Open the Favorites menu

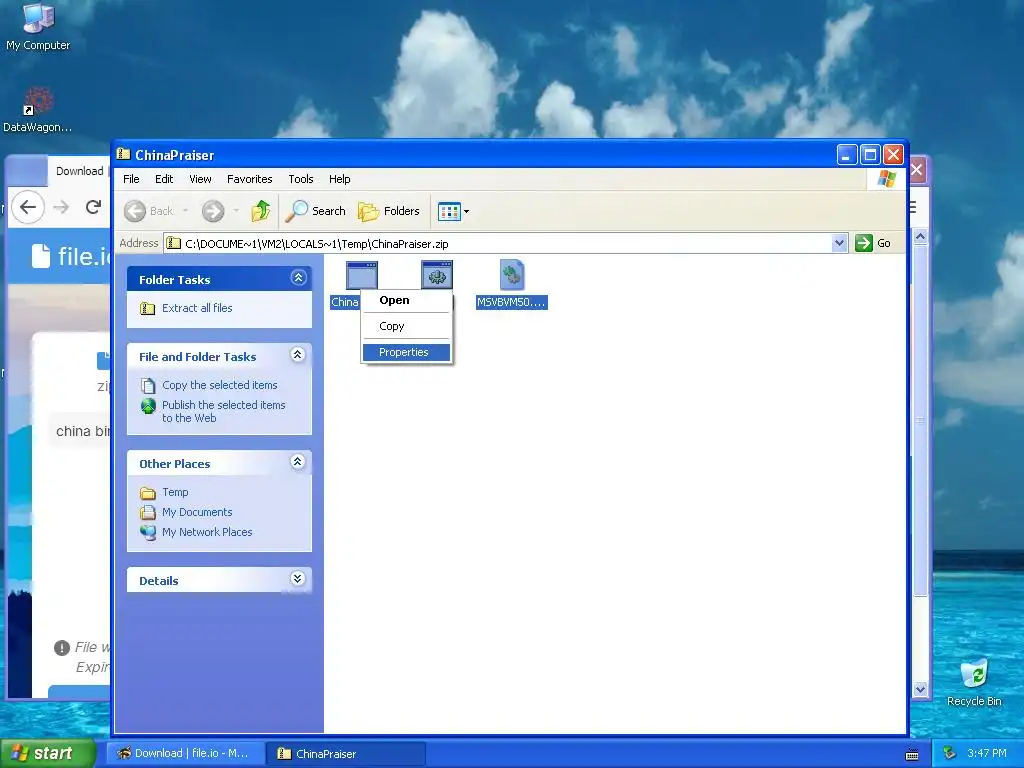[x=249, y=179]
